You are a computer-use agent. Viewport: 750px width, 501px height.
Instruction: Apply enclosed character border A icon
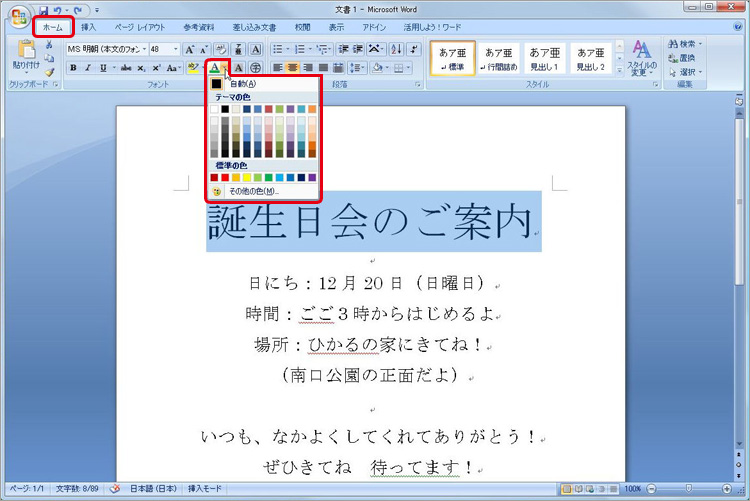[256, 49]
